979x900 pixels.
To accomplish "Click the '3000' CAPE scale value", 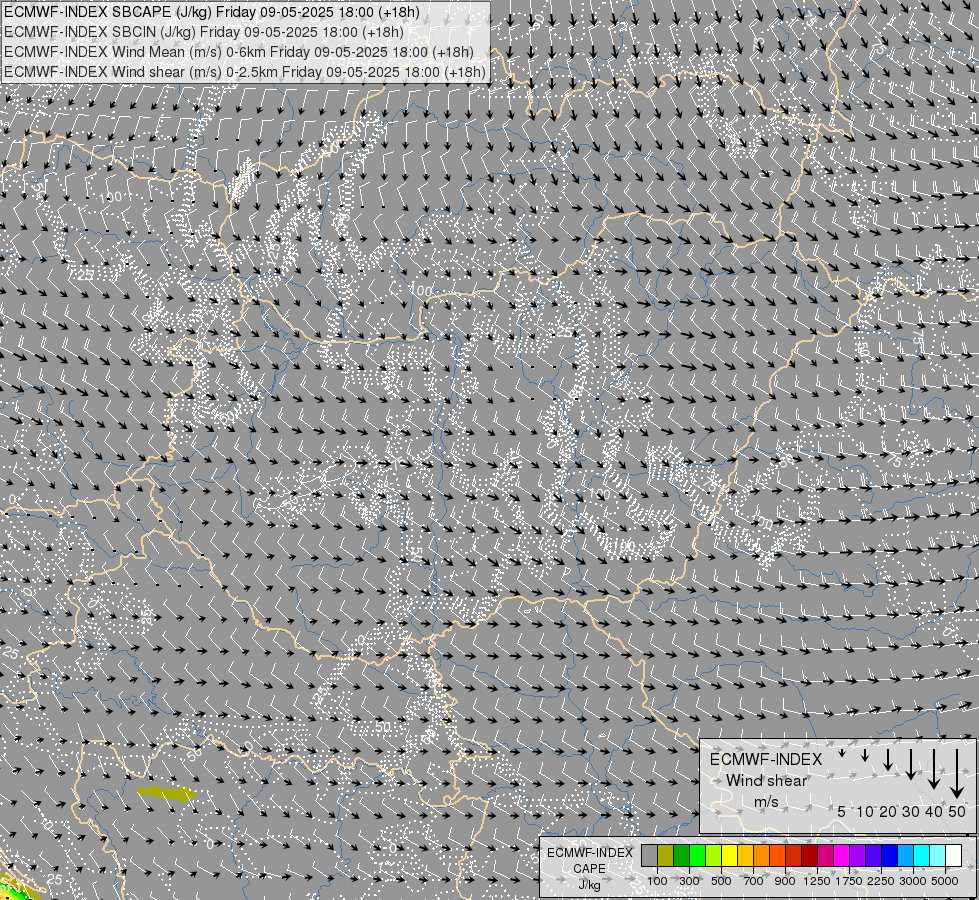I will (x=913, y=881).
